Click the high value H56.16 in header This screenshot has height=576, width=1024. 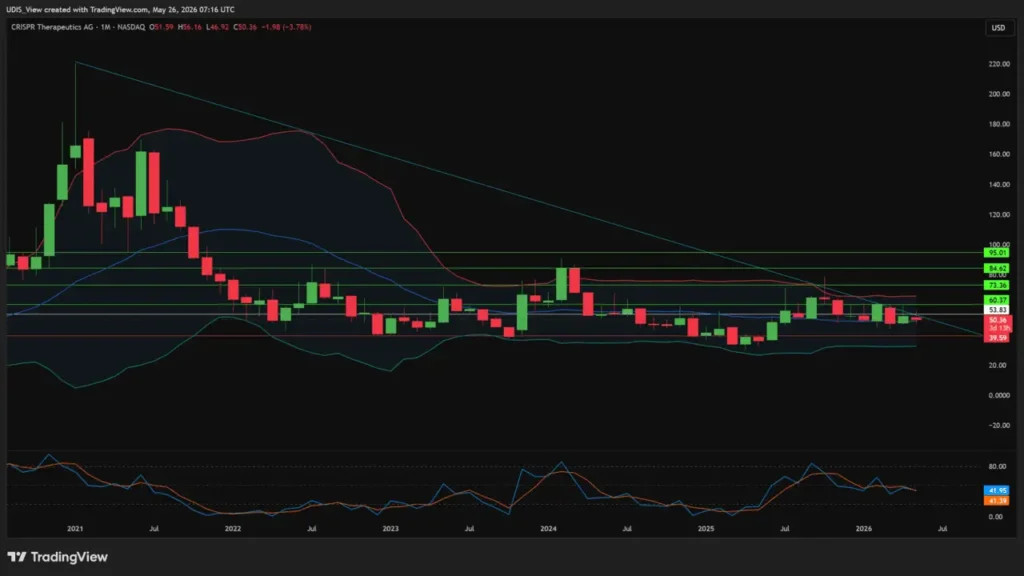pos(190,27)
